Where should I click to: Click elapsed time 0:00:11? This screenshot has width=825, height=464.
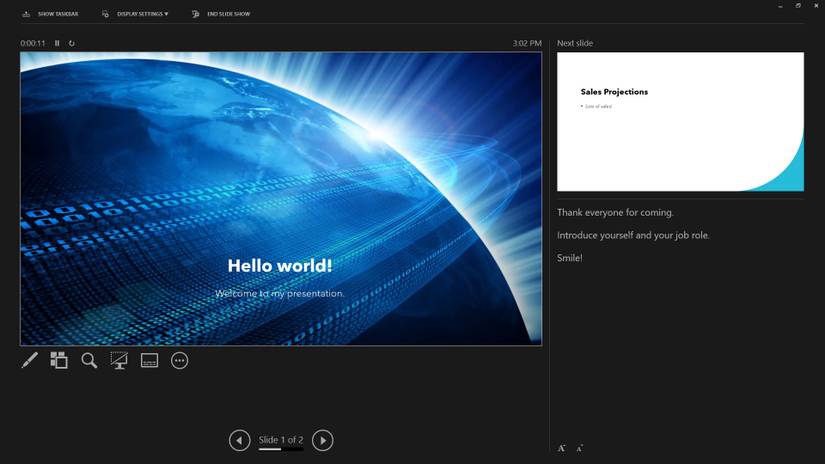coord(33,43)
